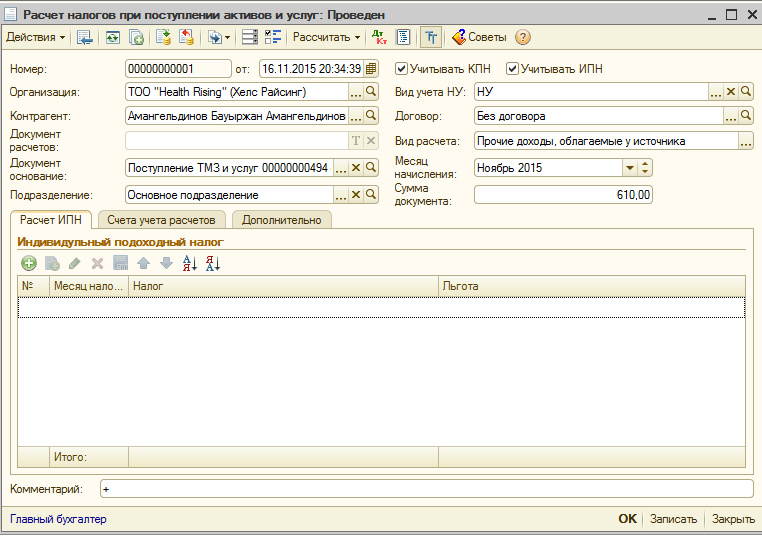Click the unpost document icon with red arrow

click(186, 37)
